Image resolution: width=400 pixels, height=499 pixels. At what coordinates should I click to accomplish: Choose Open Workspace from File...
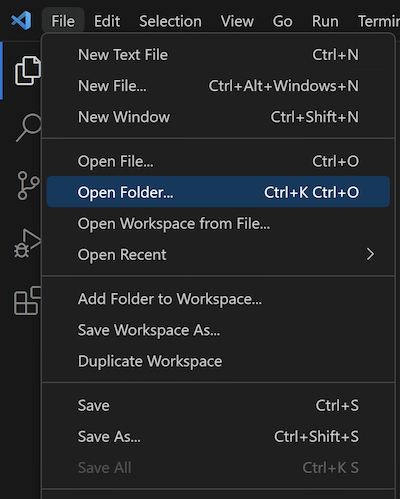[218, 223]
